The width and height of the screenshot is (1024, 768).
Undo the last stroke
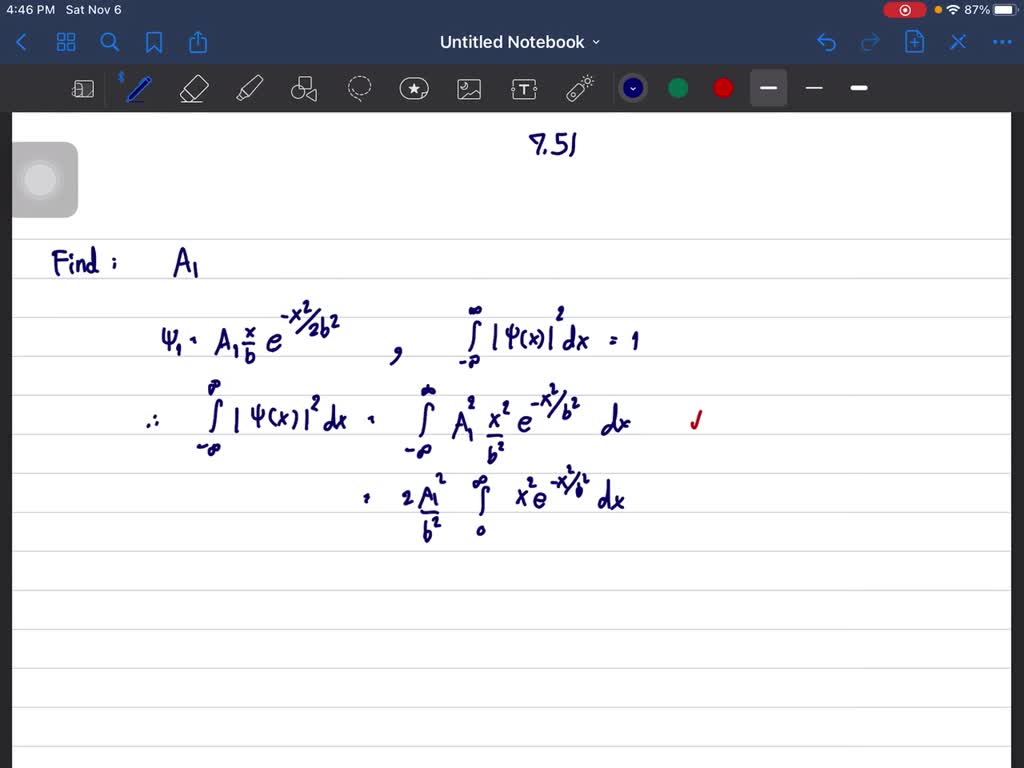point(826,42)
